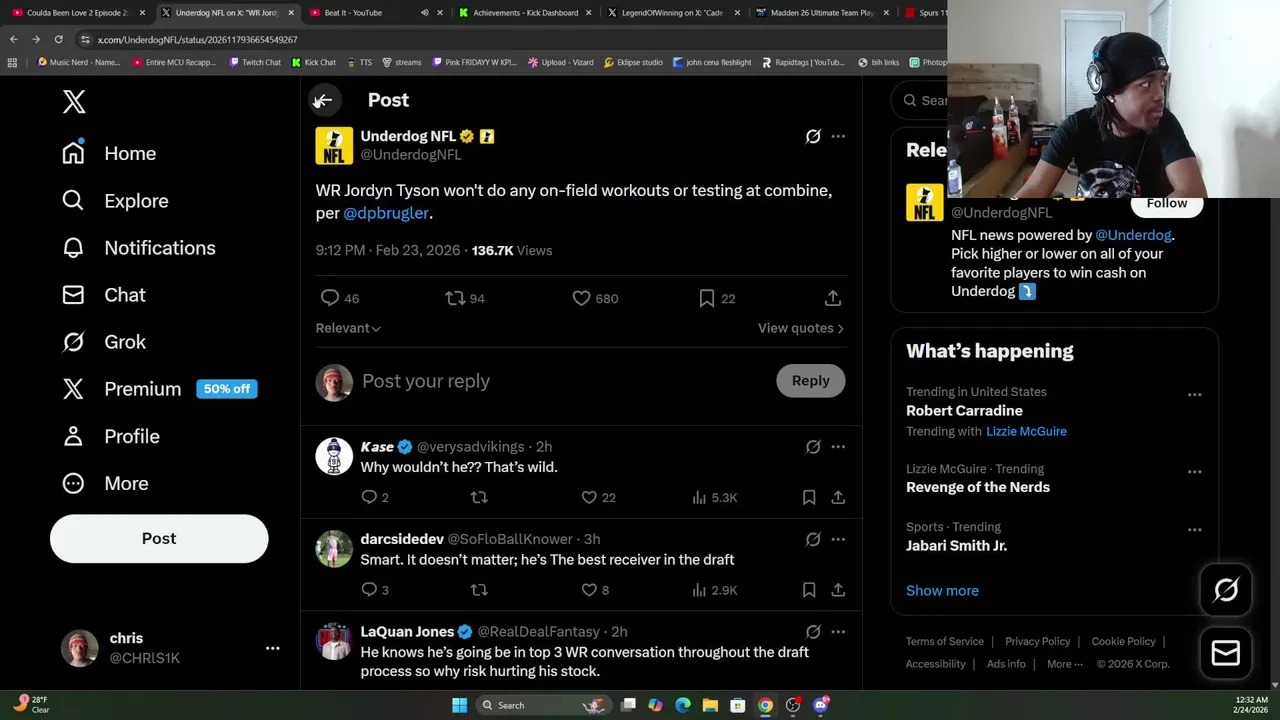Click the Post your reply field
1280x720 pixels.
pos(565,381)
